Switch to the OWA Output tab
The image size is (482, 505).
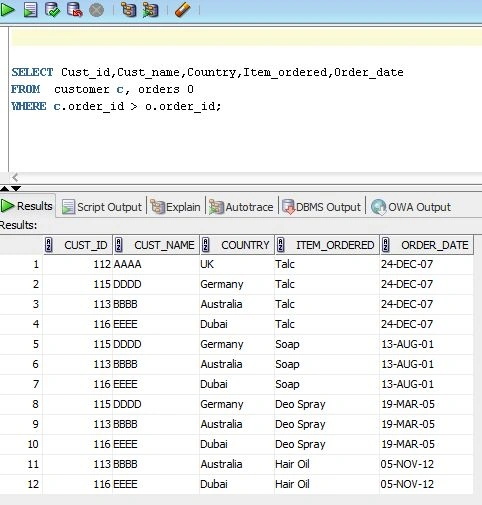(x=411, y=207)
